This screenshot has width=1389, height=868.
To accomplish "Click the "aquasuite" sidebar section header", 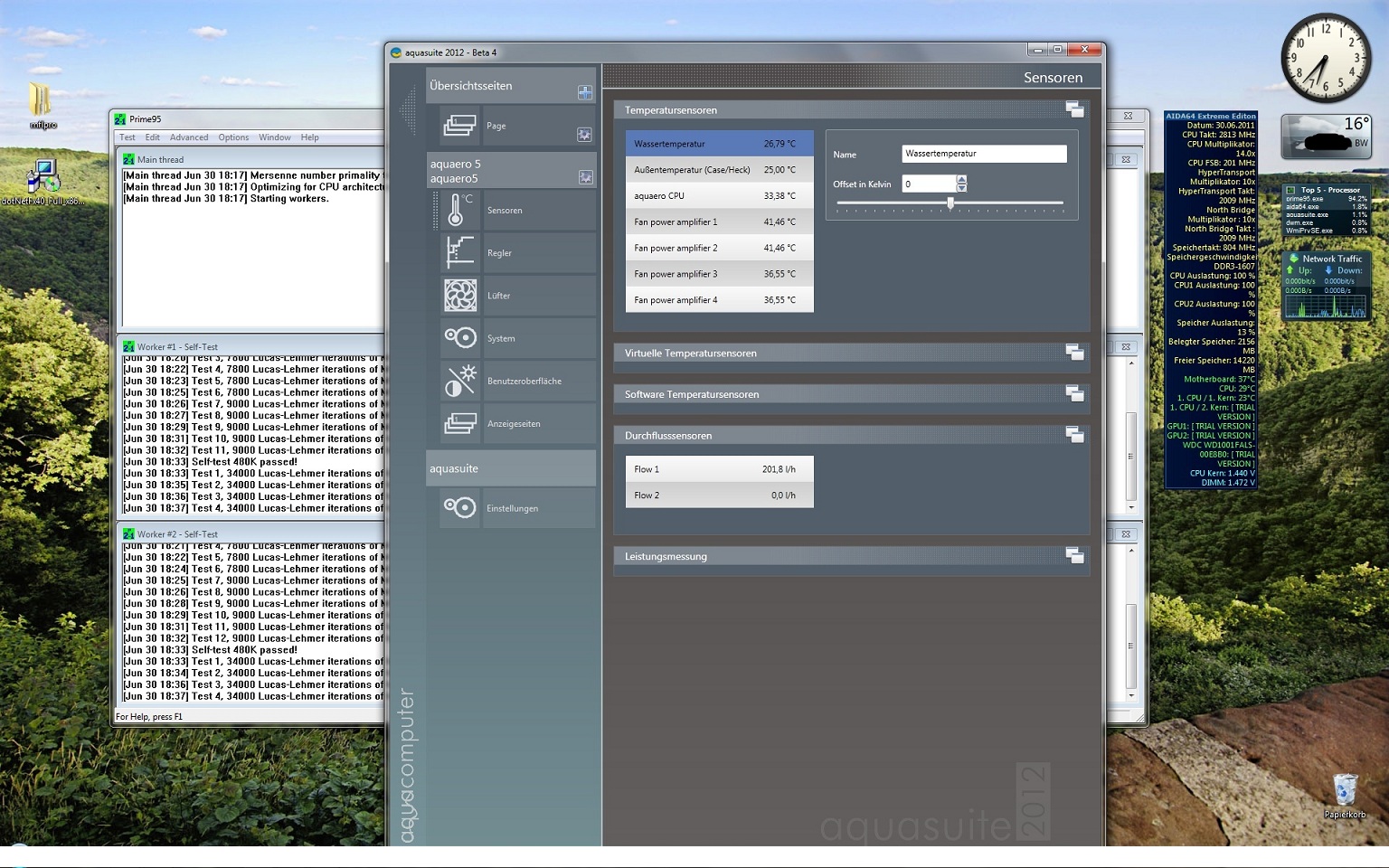I will [x=511, y=468].
